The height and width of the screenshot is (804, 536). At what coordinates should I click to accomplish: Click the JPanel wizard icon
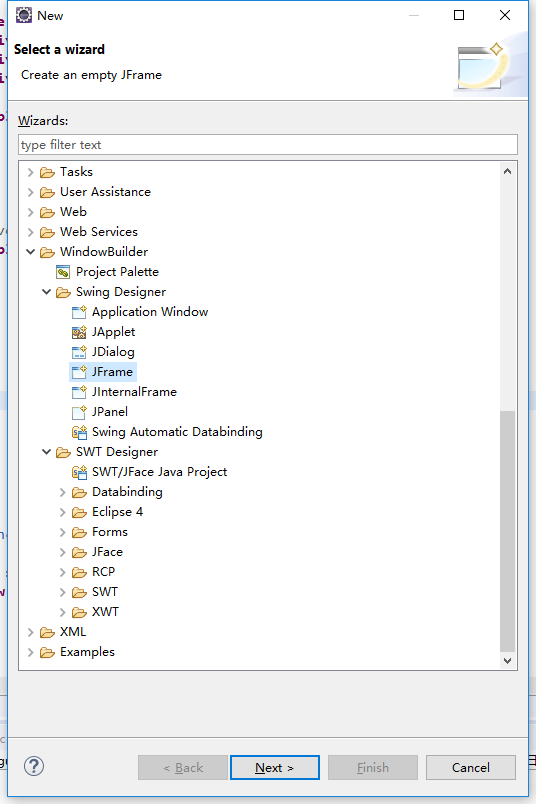(x=79, y=412)
